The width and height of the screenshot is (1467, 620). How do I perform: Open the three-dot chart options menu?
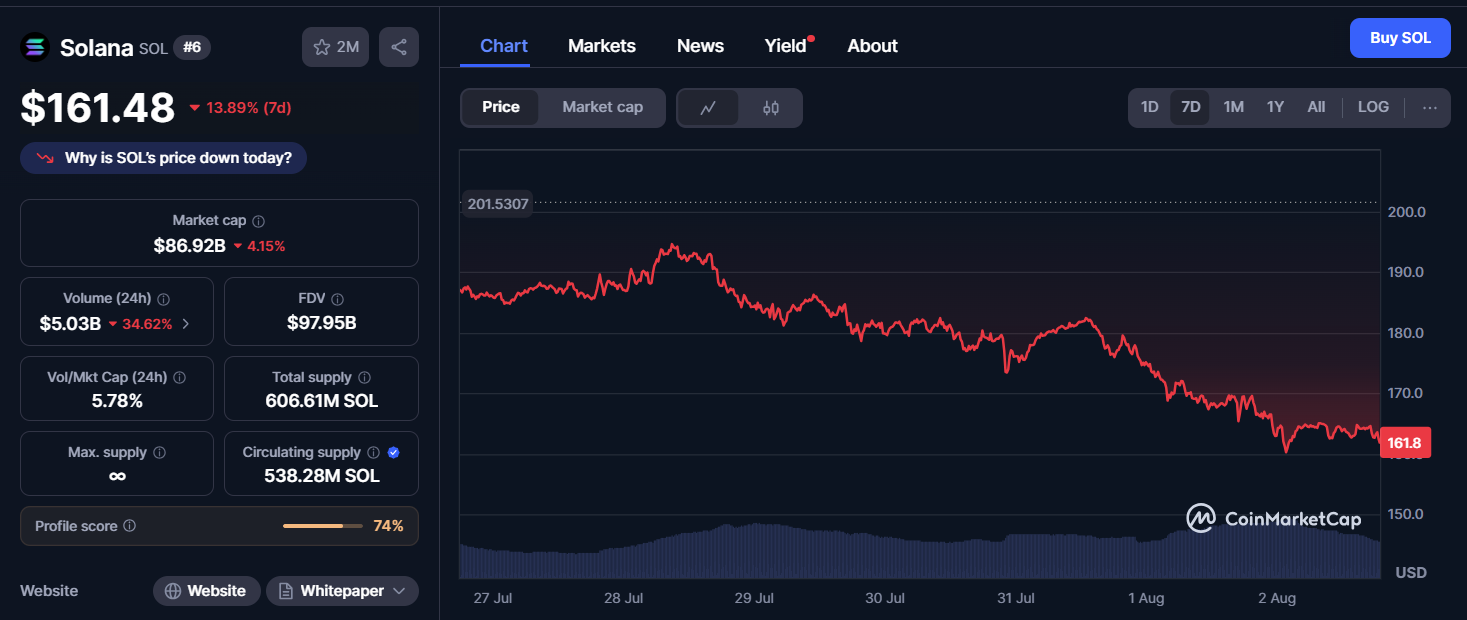tap(1430, 108)
